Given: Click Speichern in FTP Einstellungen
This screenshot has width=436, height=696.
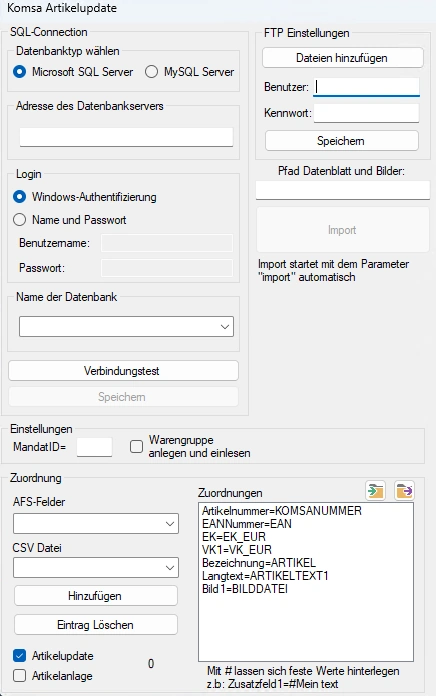Looking at the screenshot, I should [x=341, y=141].
